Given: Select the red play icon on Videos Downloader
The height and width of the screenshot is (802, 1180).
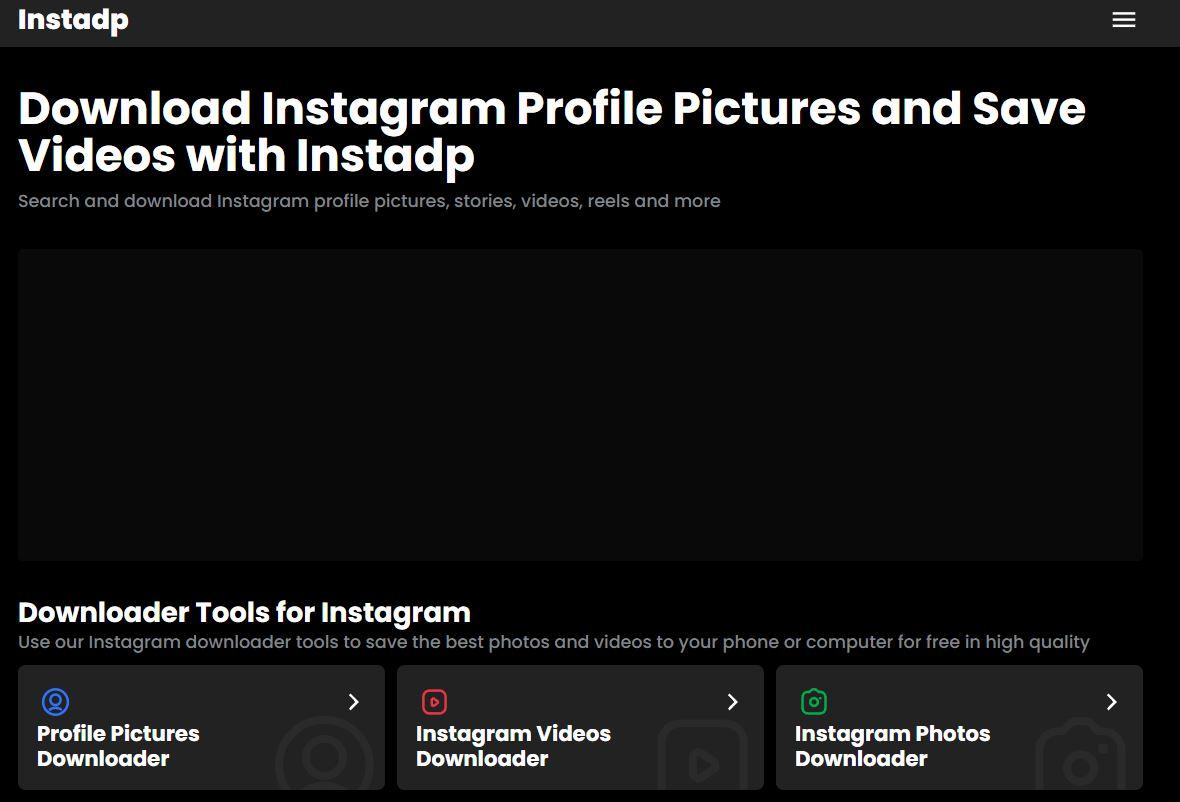Looking at the screenshot, I should (434, 702).
